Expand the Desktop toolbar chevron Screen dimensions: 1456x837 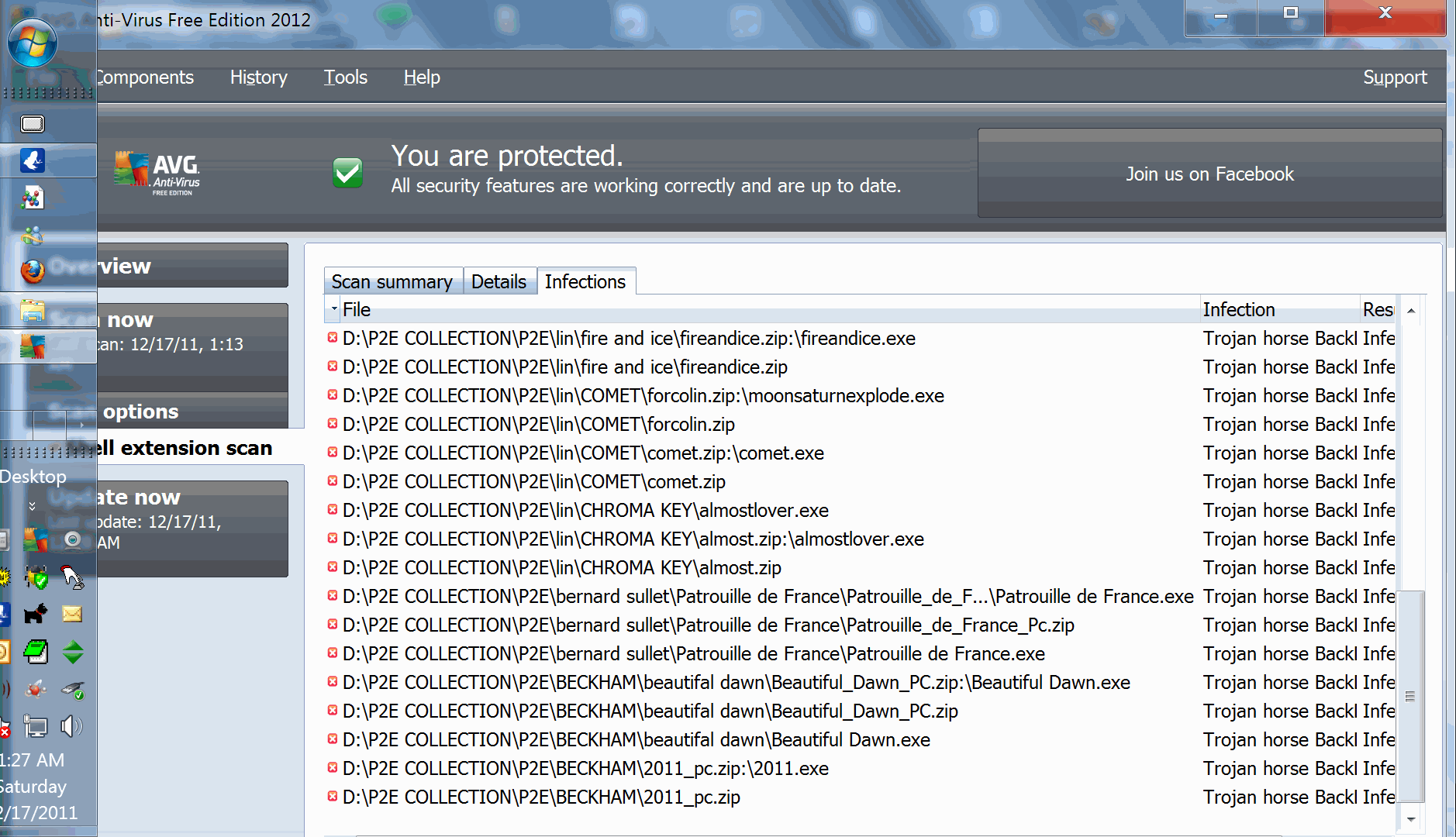(32, 506)
